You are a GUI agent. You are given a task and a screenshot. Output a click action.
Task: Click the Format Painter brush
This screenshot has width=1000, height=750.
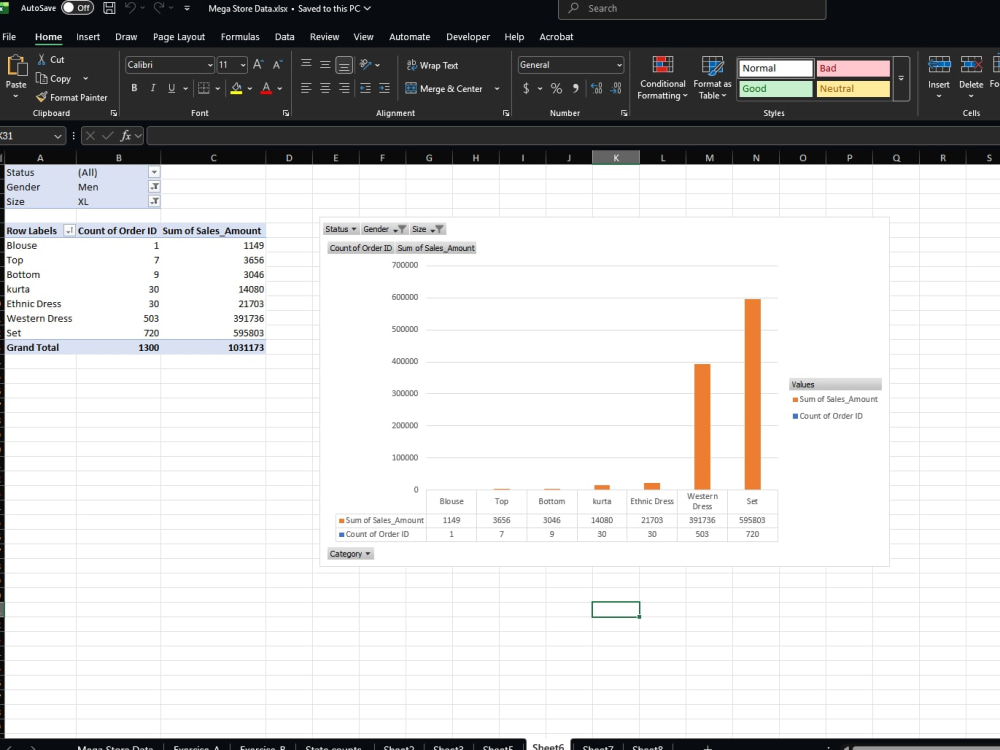[42, 97]
